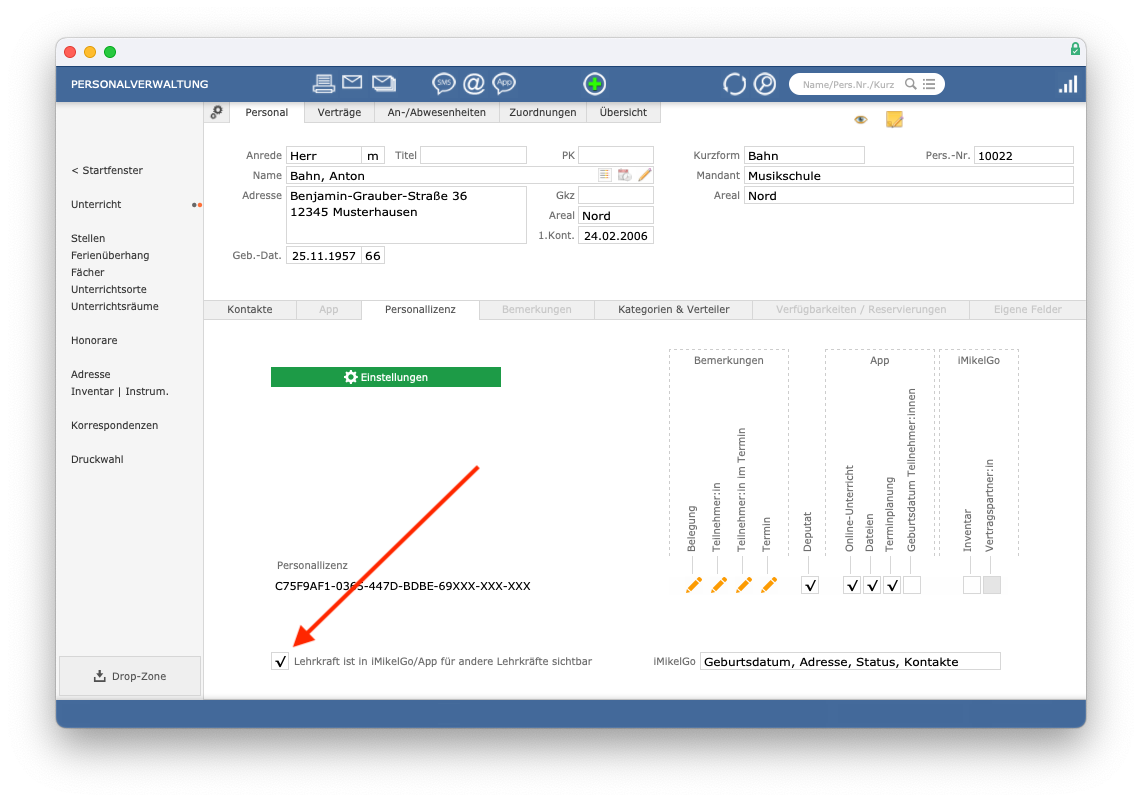
Task: Enable the Inventar checkbox
Action: 972,585
